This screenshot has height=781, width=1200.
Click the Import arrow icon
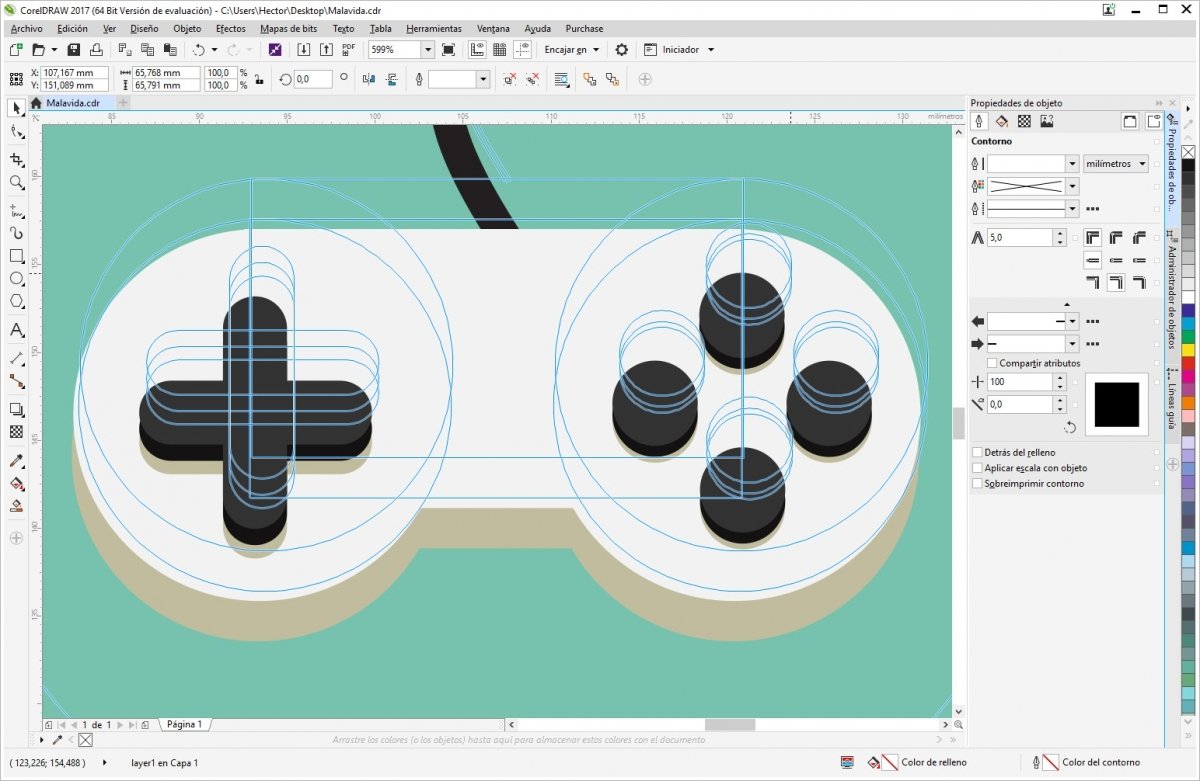click(x=304, y=49)
